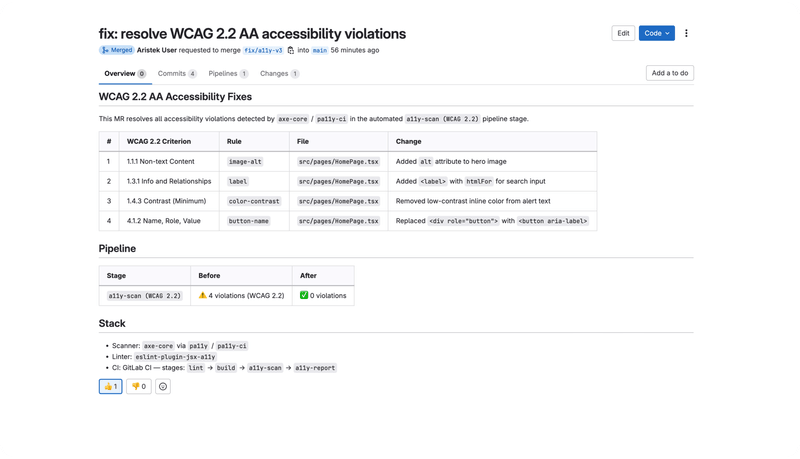This screenshot has width=800, height=459.
Task: Open the vertical three-dot actions menu
Action: pyautogui.click(x=686, y=33)
